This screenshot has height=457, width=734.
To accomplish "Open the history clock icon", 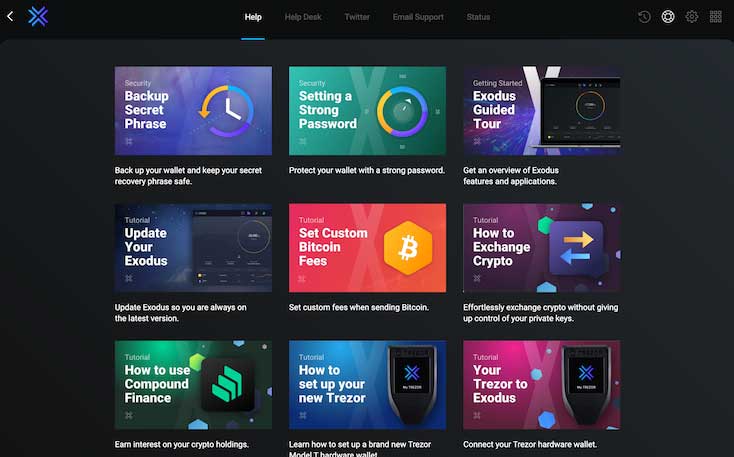I will [645, 17].
